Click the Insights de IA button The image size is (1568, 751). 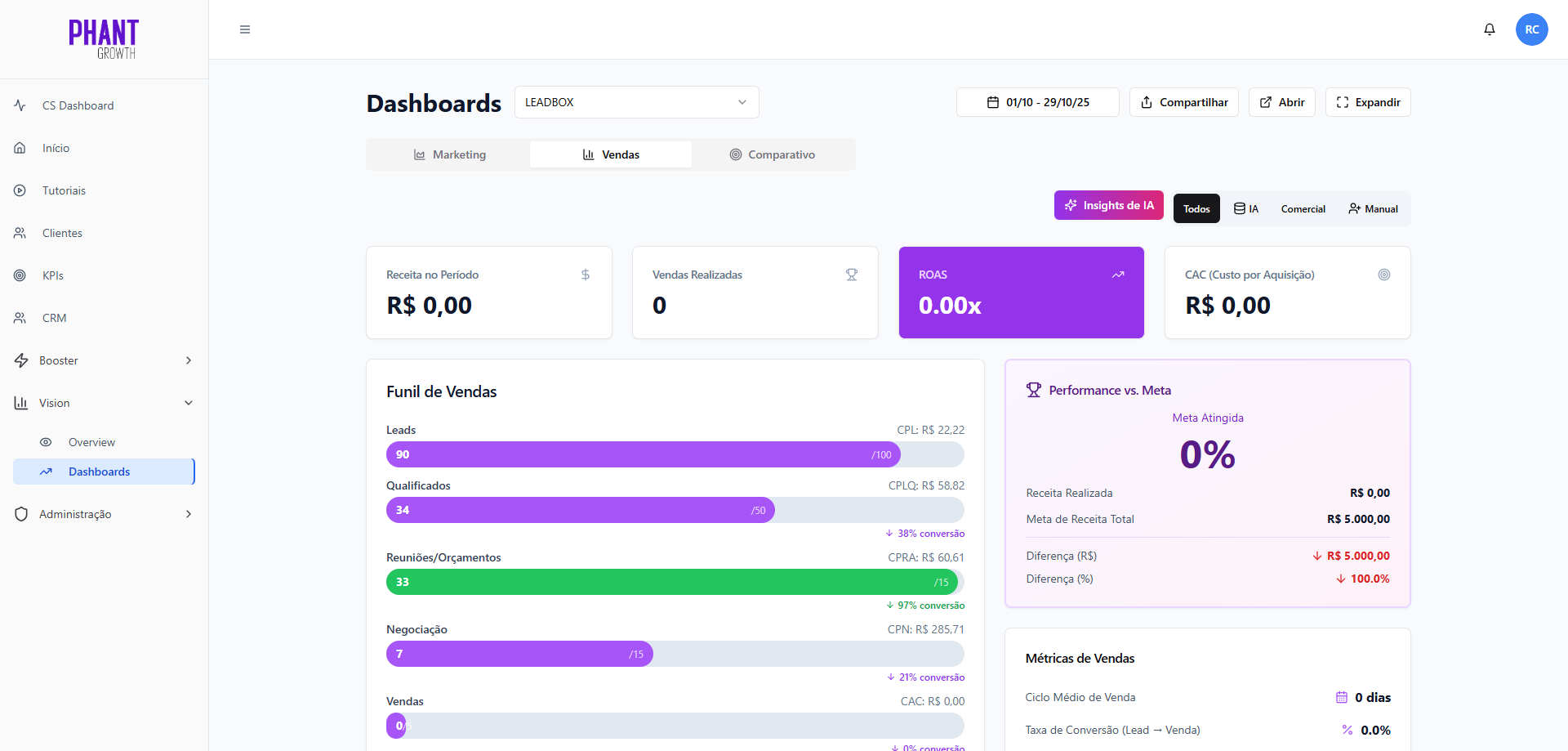(x=1108, y=205)
